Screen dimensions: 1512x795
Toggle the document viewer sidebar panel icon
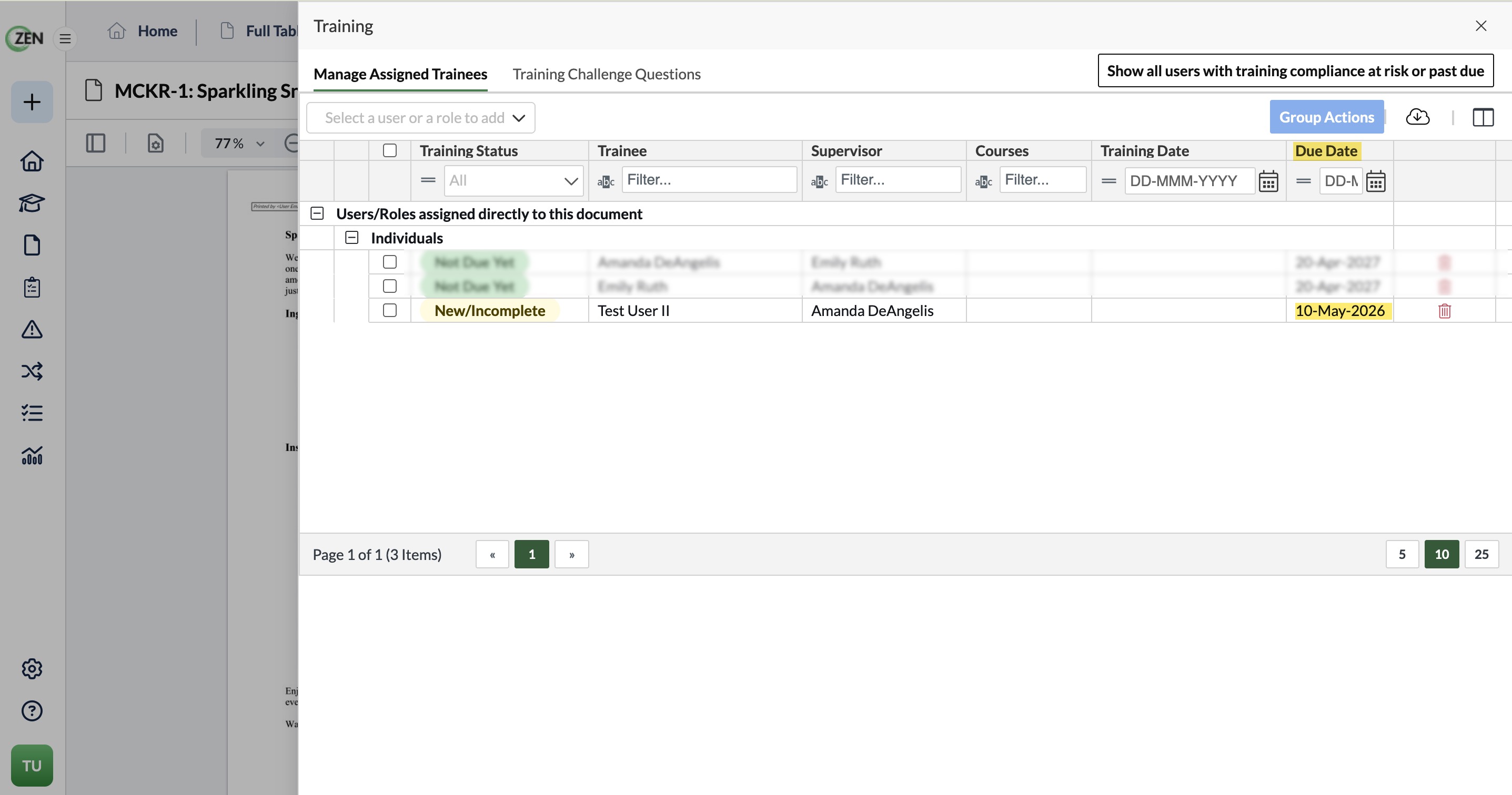click(96, 144)
